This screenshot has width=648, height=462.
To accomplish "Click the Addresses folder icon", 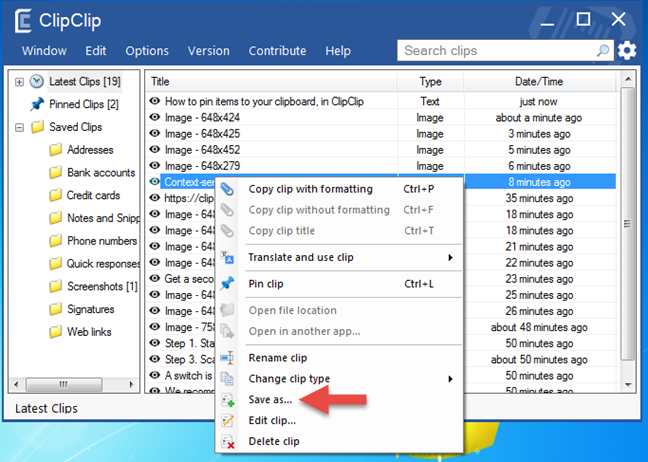I will (55, 150).
